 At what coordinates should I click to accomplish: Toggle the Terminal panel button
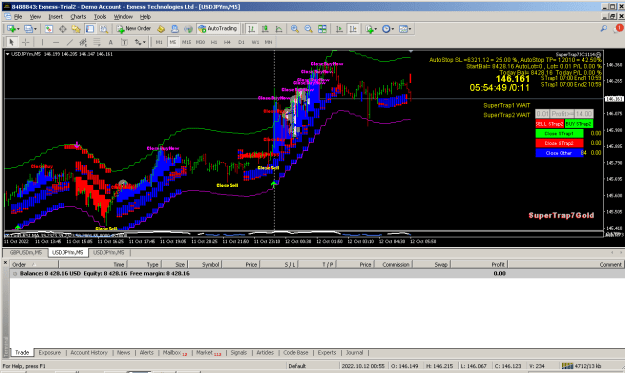coord(90,29)
